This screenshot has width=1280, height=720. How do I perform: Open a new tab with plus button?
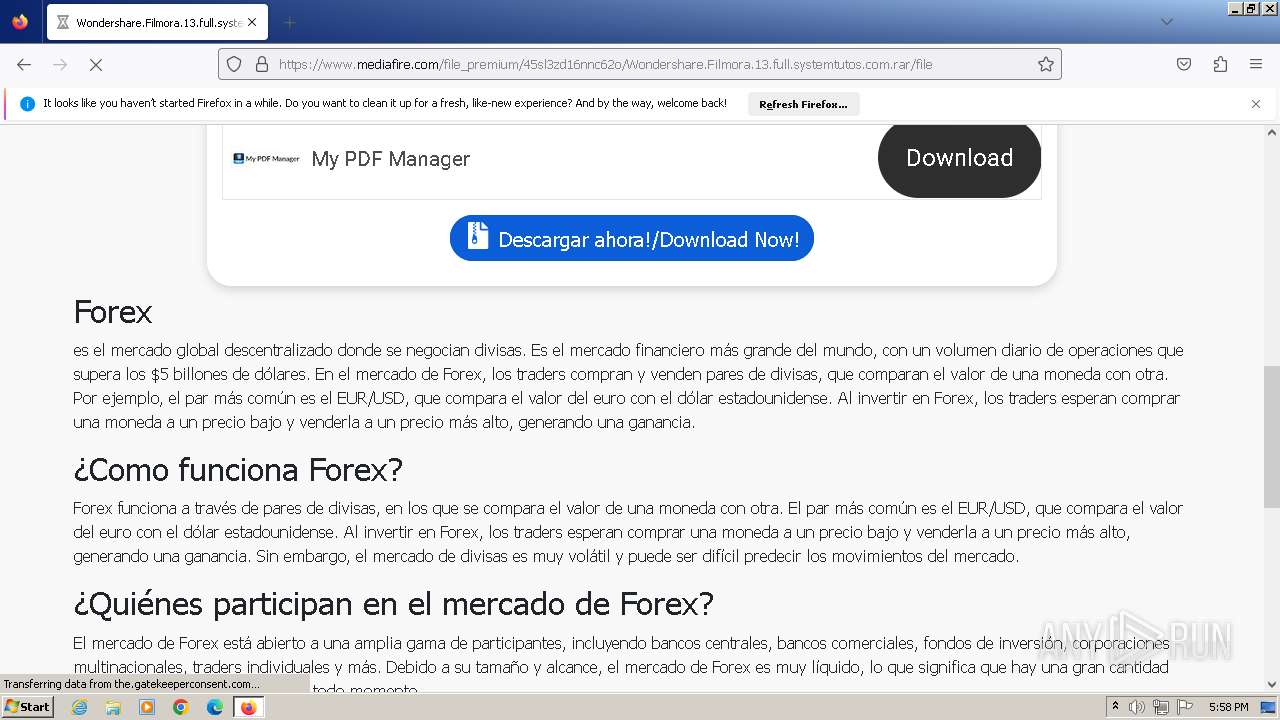pyautogui.click(x=289, y=22)
